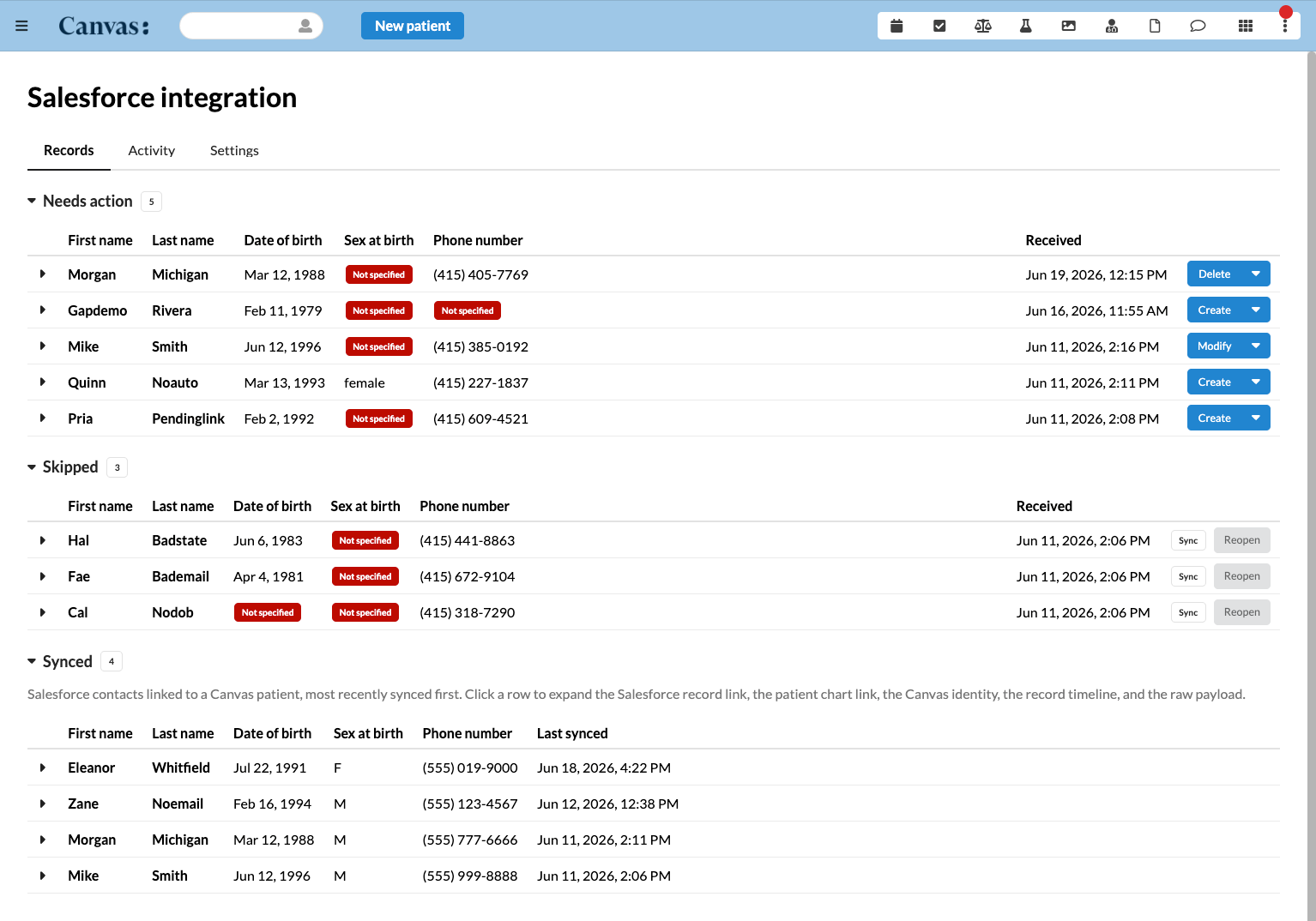1316x921 pixels.
Task: Click phone number (555) 777-6666
Action: pos(470,840)
